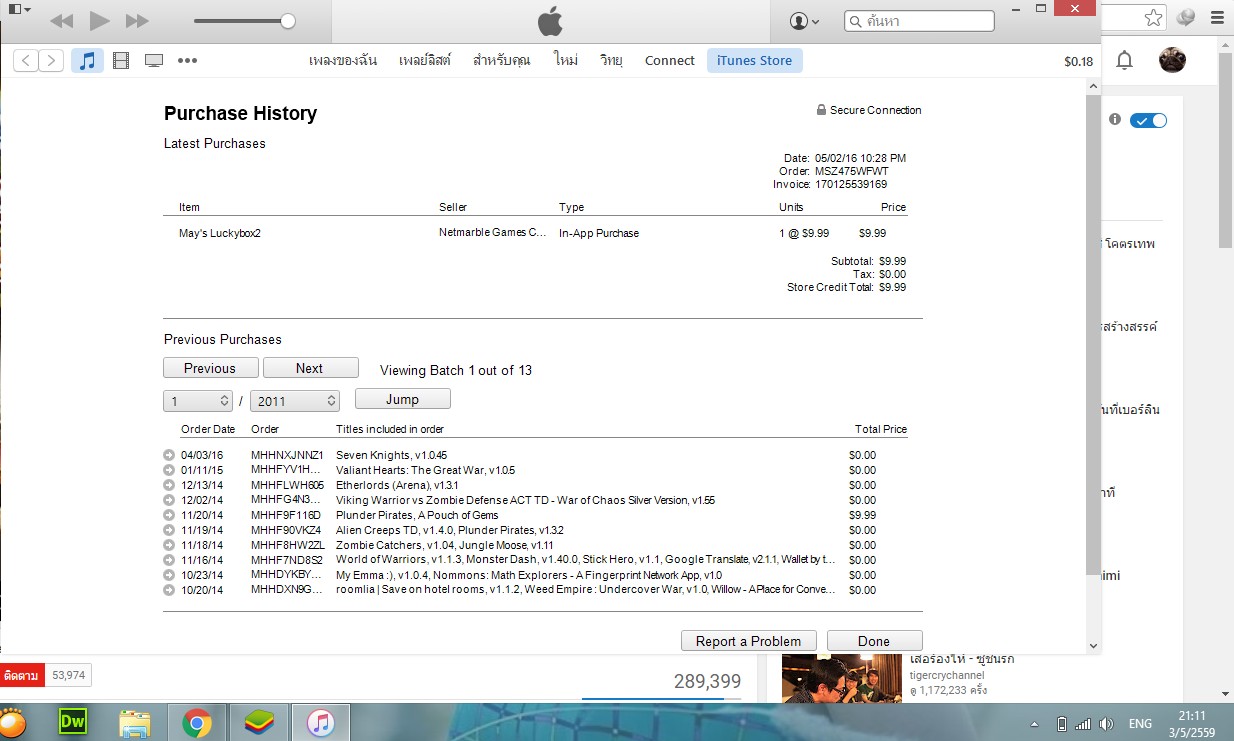Viewport: 1234px width, 741px height.
Task: Switch to the เพลงของฉัน tab
Action: (x=343, y=60)
